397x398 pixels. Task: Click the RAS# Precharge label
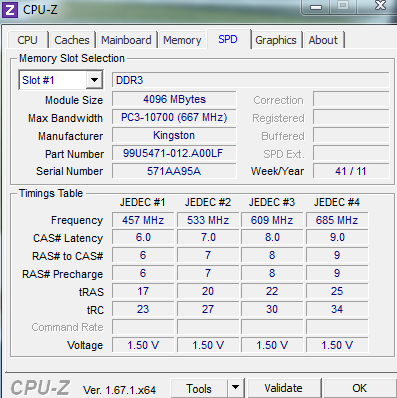(x=62, y=274)
